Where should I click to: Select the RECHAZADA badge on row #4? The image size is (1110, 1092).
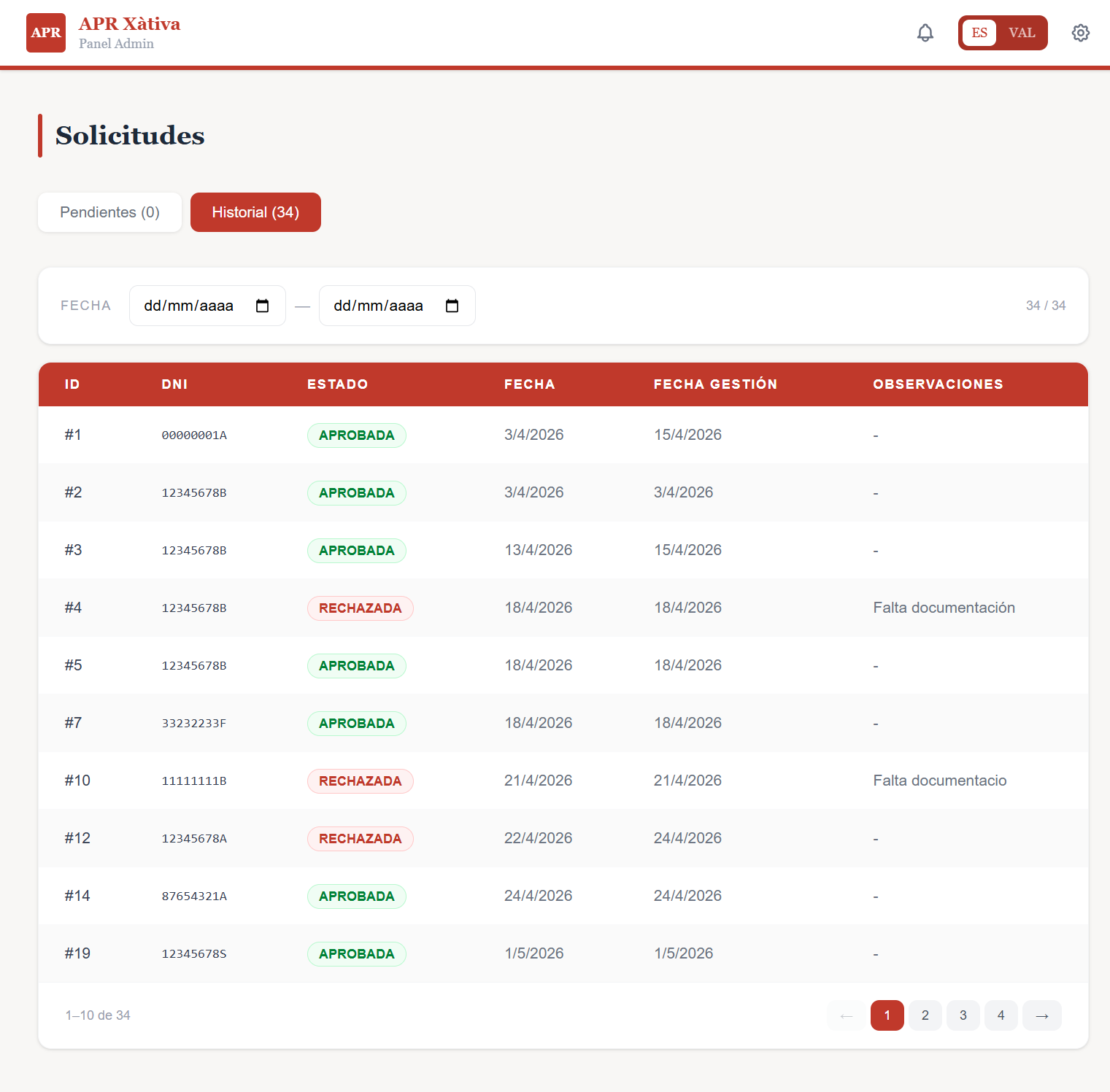[x=361, y=608]
